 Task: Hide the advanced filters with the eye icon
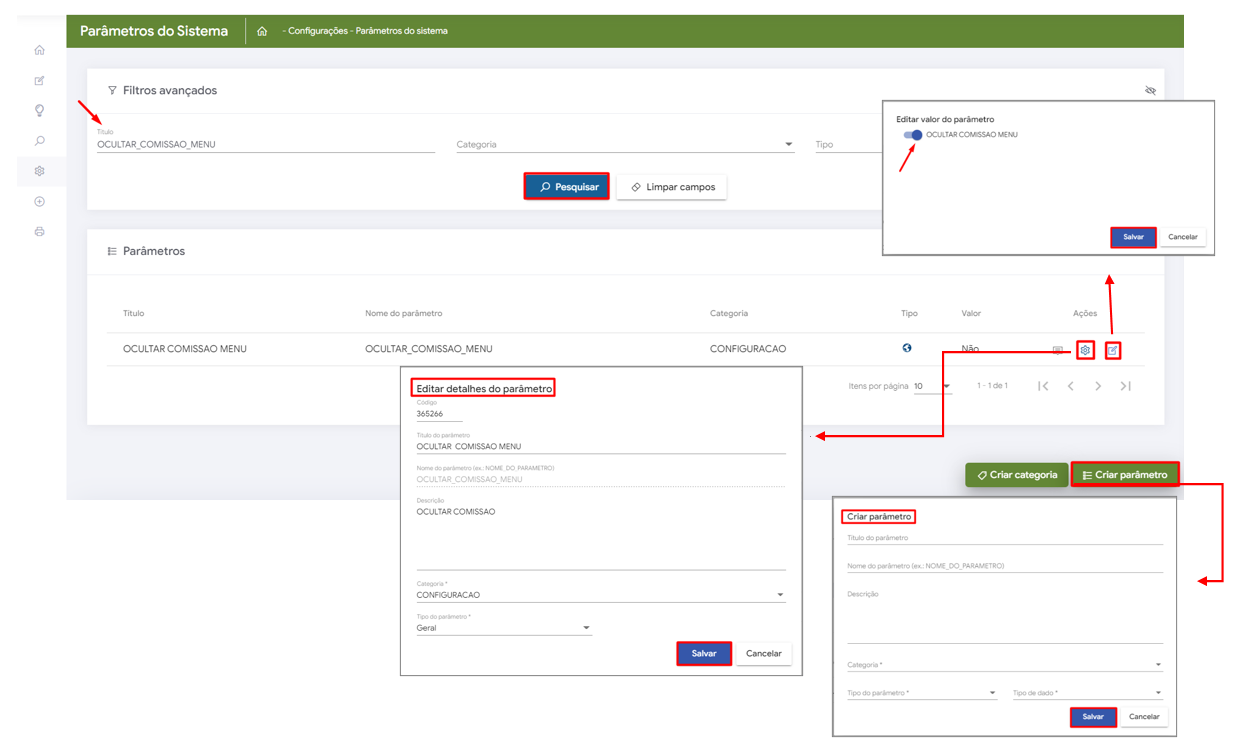pyautogui.click(x=1150, y=91)
